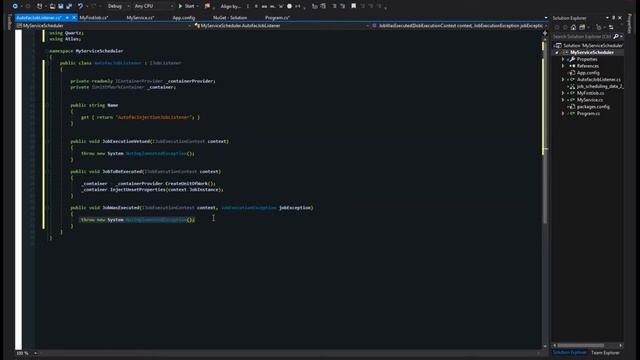640x360 pixels.
Task: Switch to the App.config tab
Action: coord(184,18)
